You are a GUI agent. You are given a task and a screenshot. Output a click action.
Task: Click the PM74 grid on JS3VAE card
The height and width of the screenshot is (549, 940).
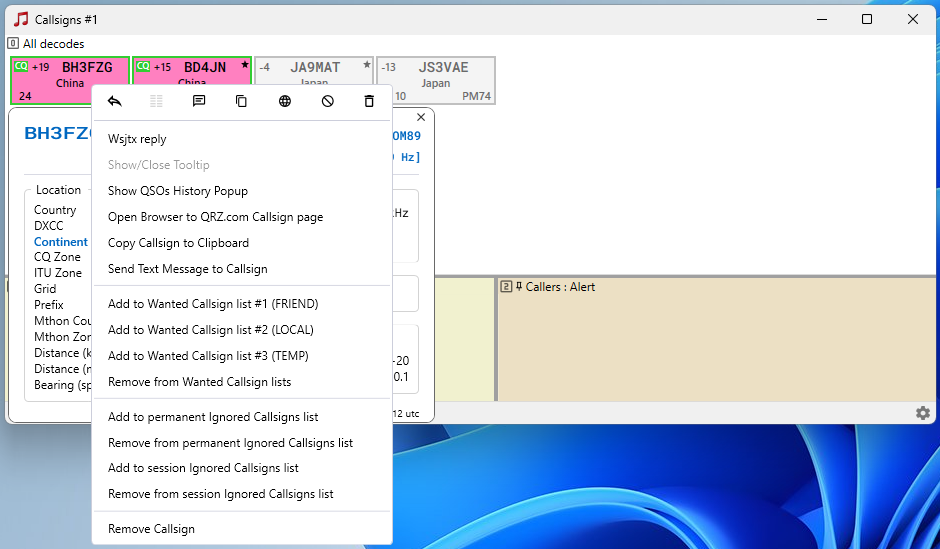click(x=477, y=96)
